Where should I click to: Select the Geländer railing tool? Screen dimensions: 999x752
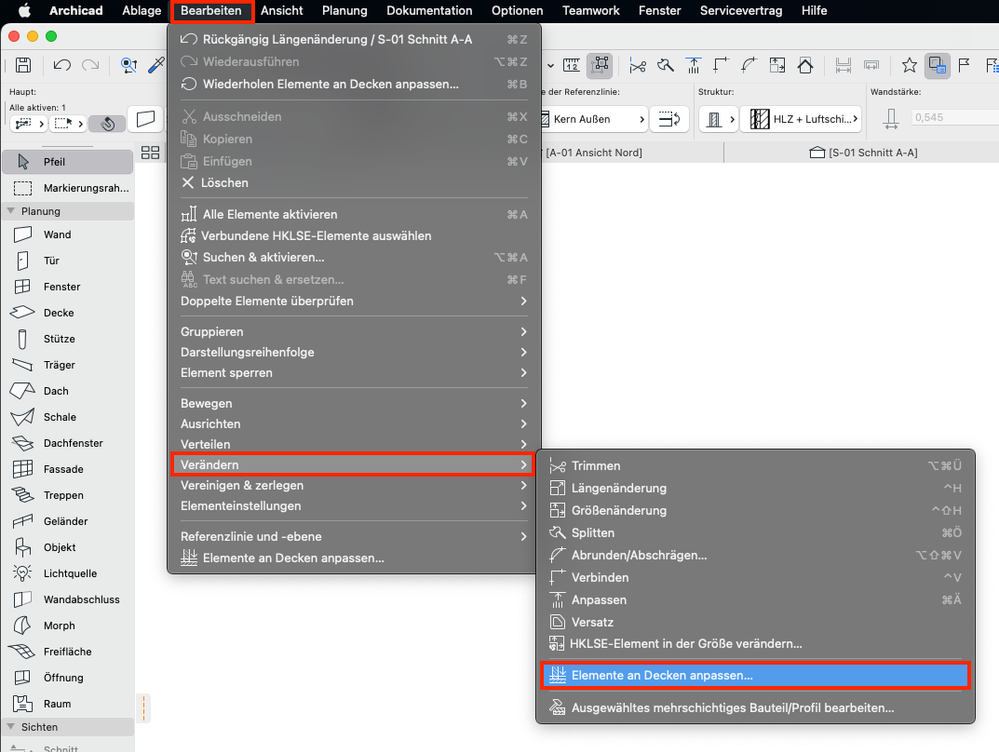(x=68, y=521)
